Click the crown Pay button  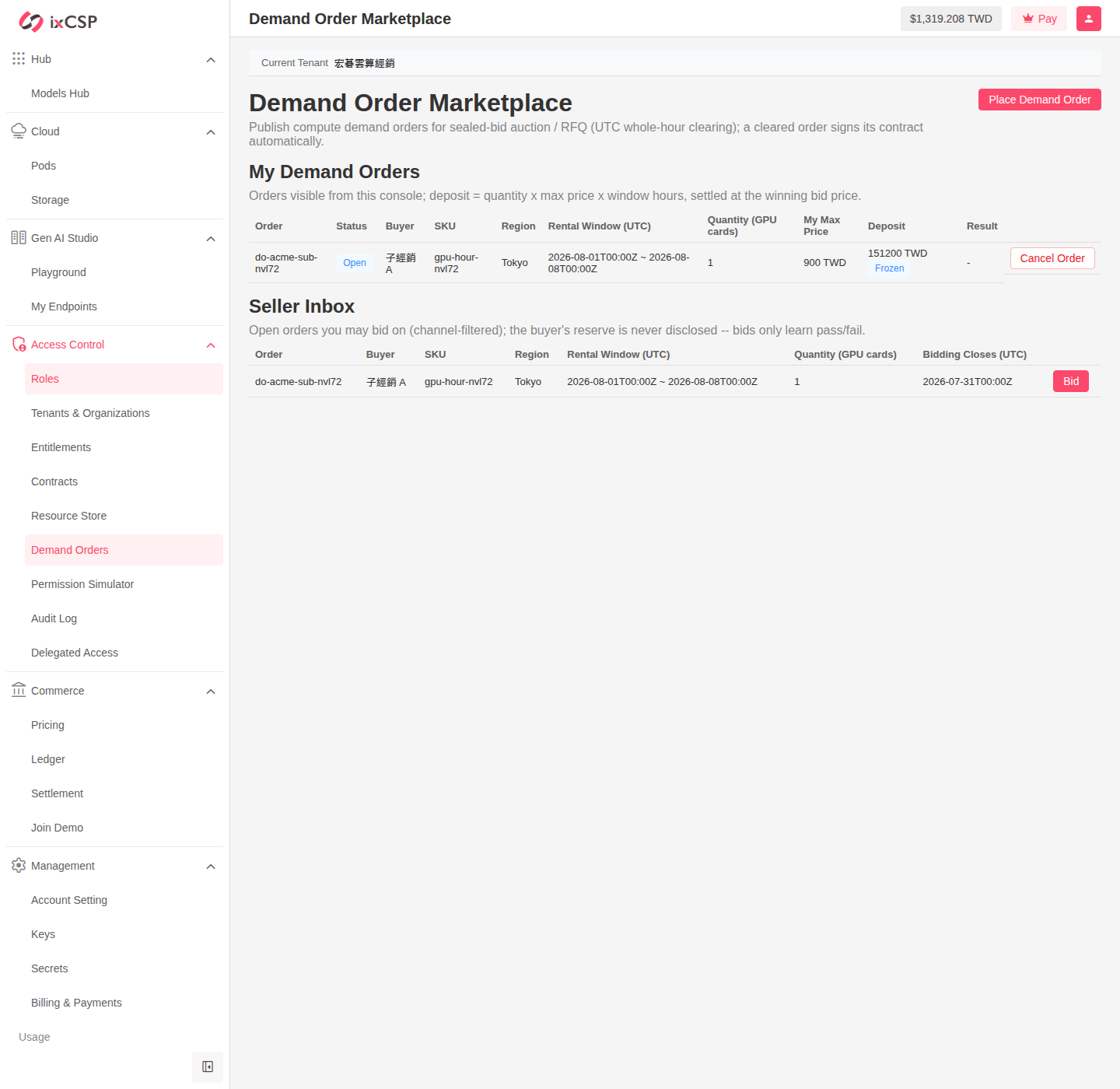[1039, 19]
